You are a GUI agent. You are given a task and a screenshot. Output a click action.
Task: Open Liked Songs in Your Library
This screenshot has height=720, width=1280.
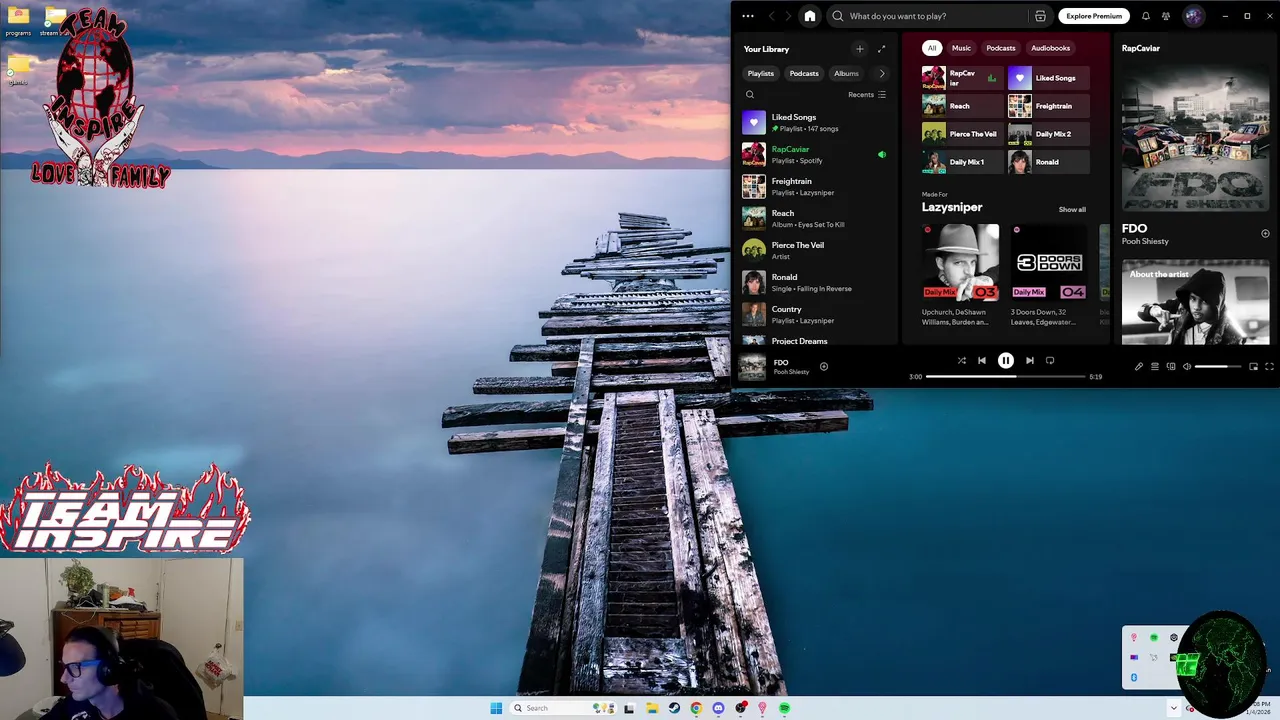[x=815, y=123]
